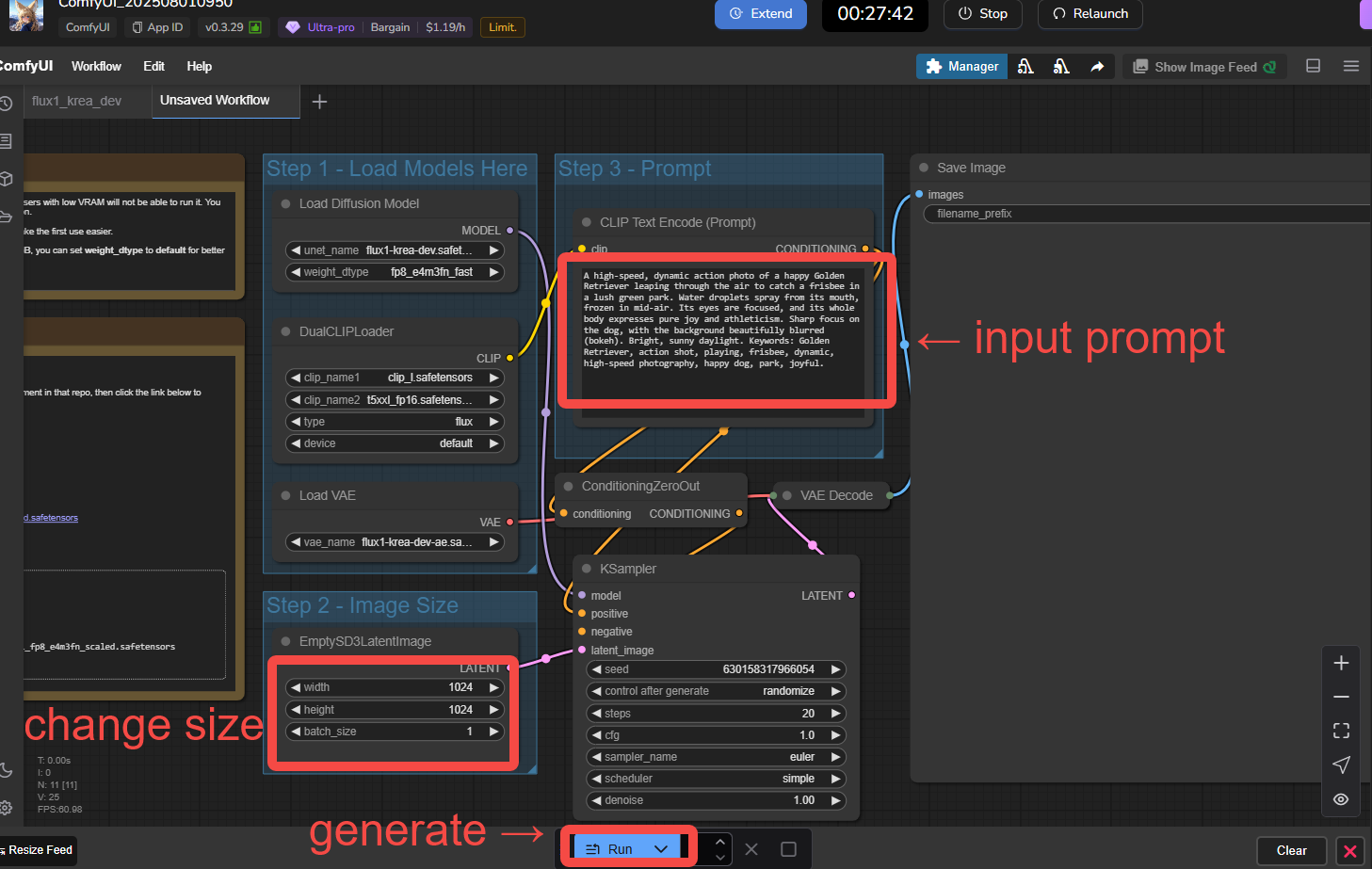Toggle Show Image Feed
1372x869 pixels.
point(1204,67)
